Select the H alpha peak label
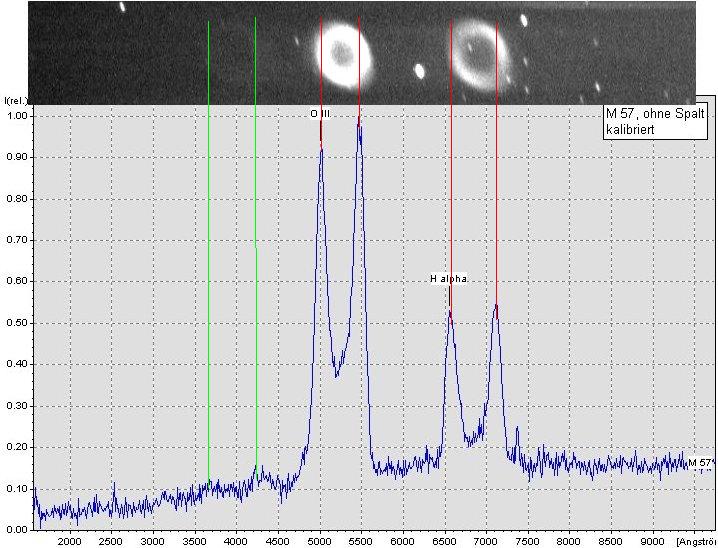This screenshot has height=548, width=718. click(x=448, y=279)
